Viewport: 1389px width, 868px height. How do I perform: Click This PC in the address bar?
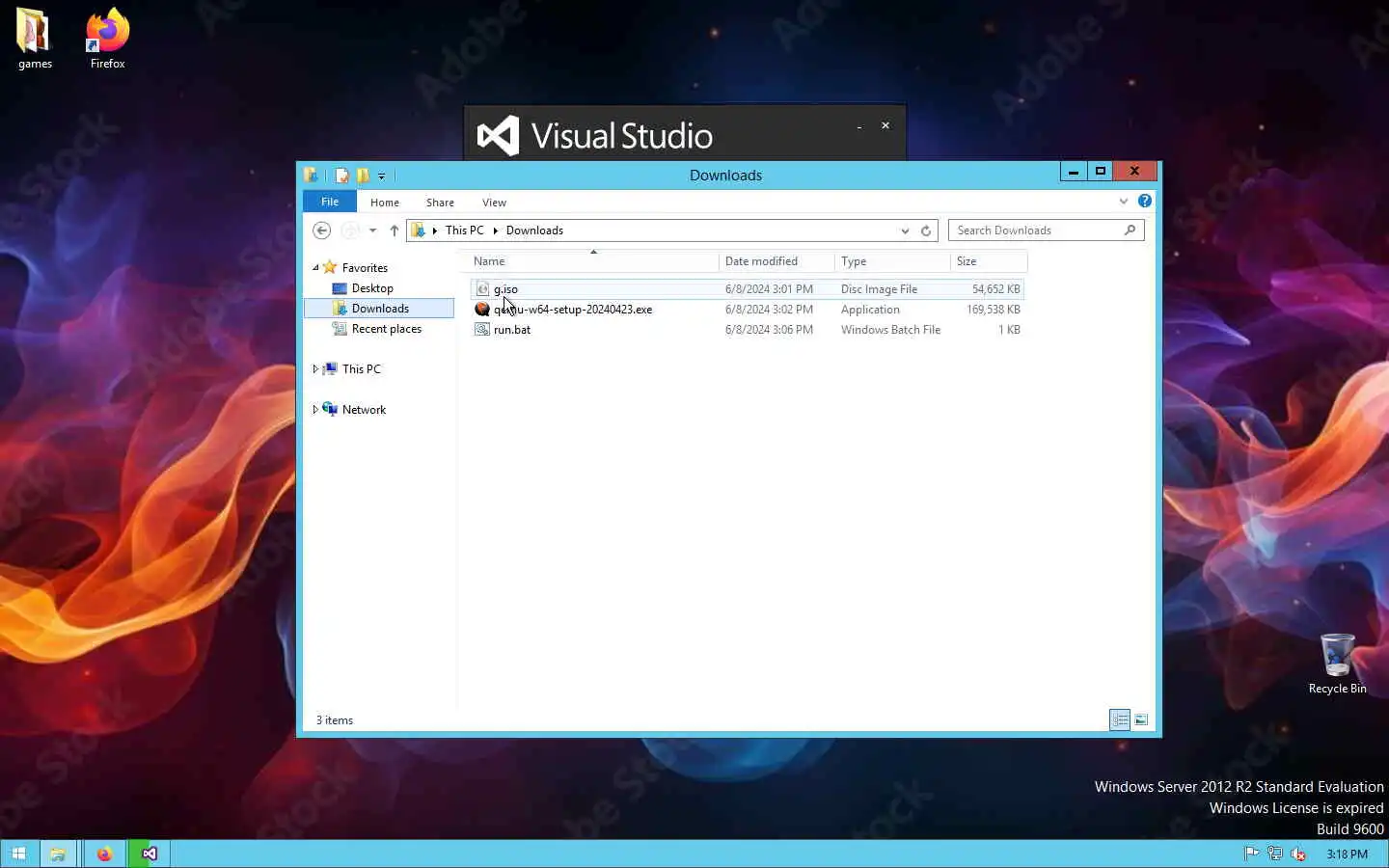point(465,231)
